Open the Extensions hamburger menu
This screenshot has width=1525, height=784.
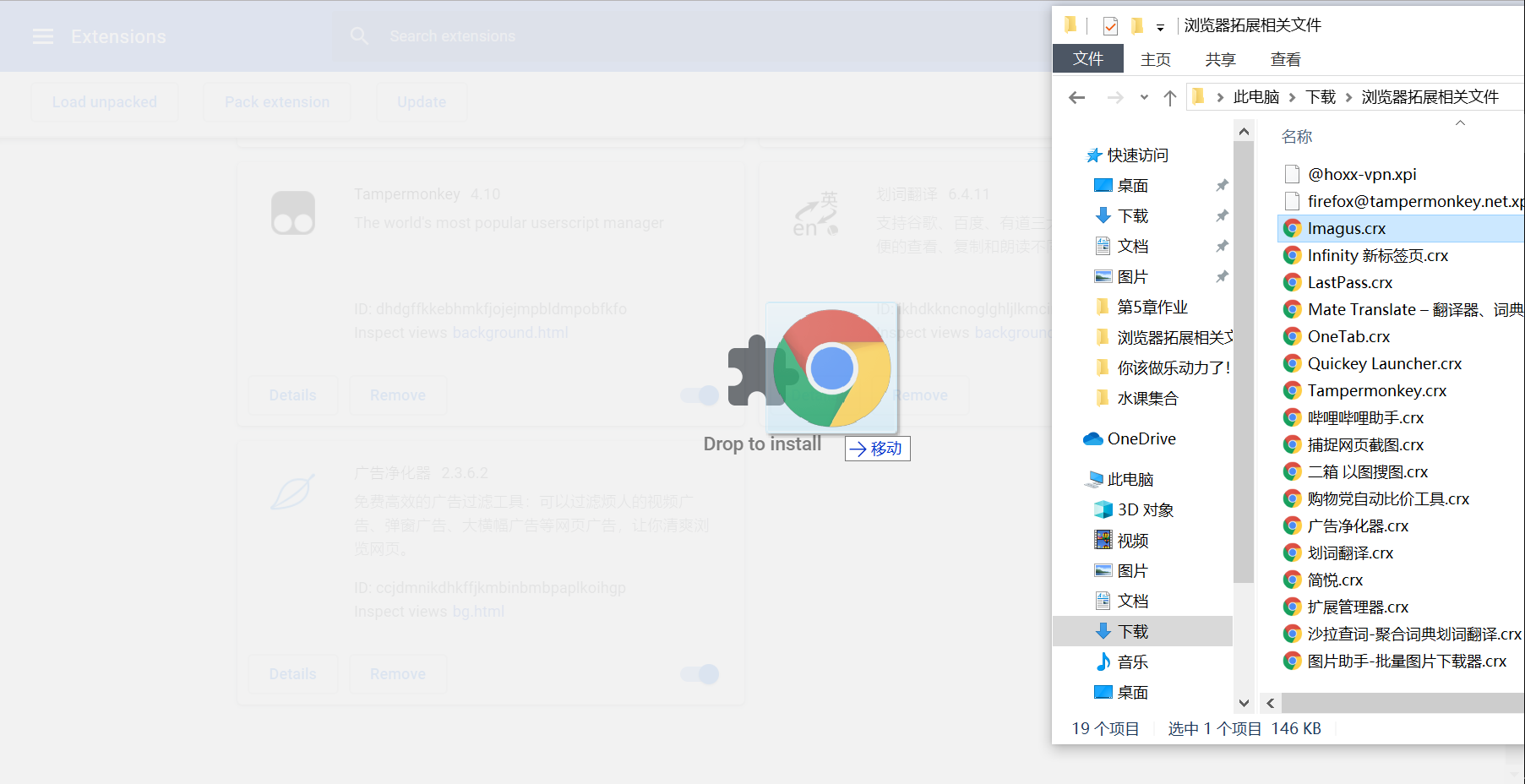[x=42, y=36]
